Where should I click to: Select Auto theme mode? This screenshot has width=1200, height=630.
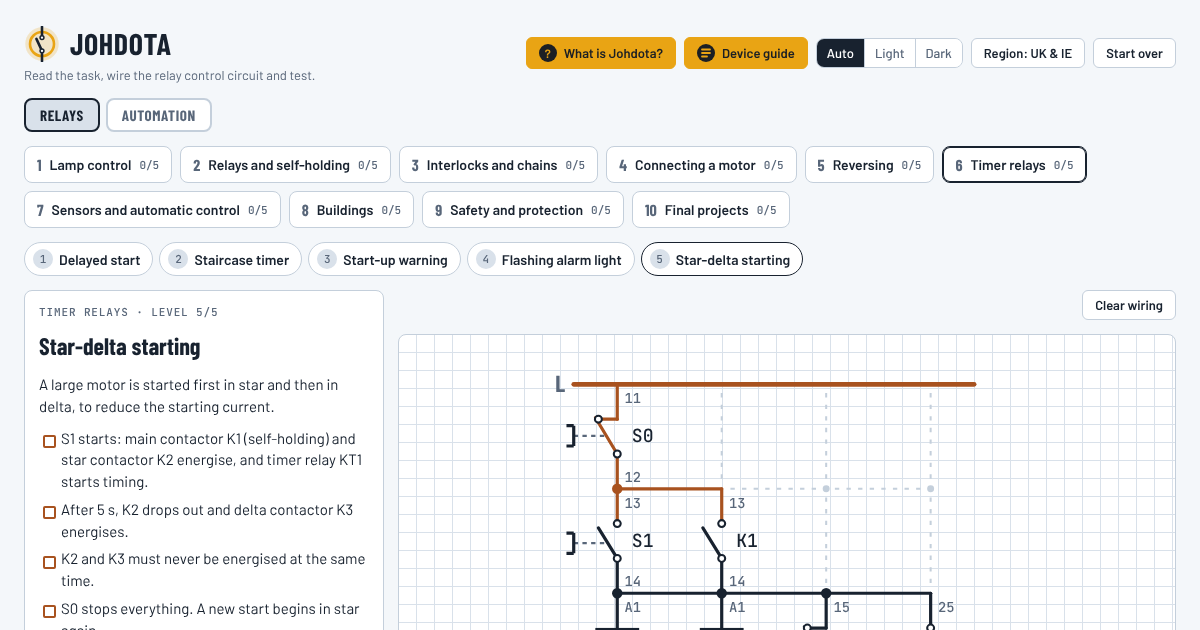[x=840, y=53]
